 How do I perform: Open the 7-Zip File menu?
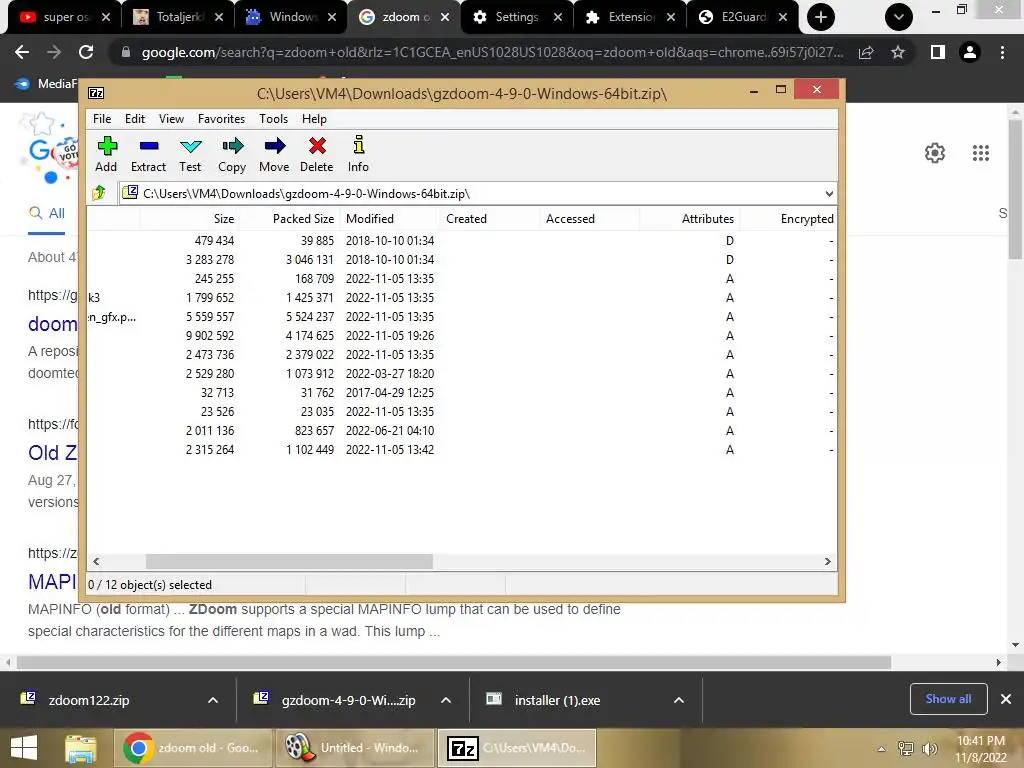pos(102,119)
